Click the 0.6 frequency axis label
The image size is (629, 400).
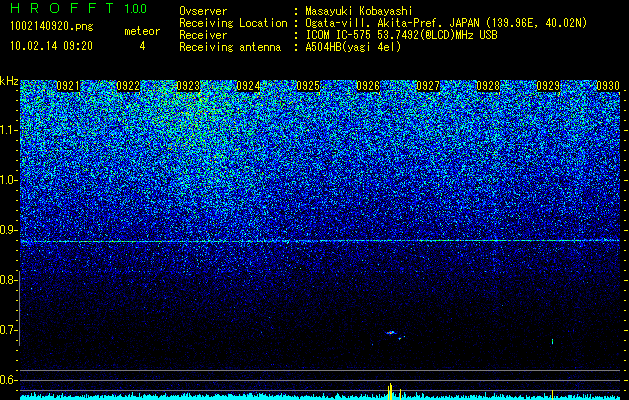[x=7, y=380]
